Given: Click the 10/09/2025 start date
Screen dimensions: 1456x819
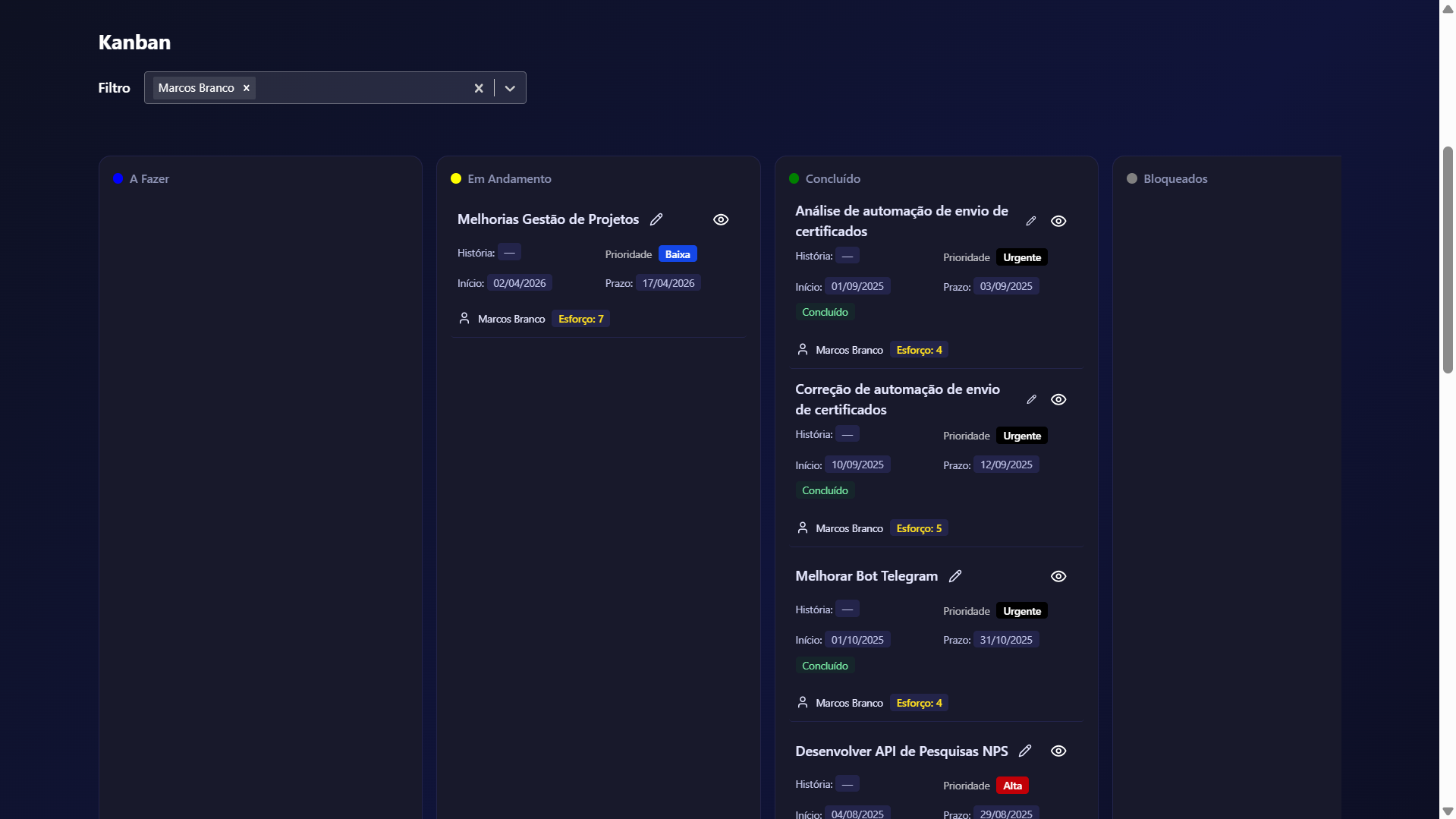Looking at the screenshot, I should [x=857, y=465].
